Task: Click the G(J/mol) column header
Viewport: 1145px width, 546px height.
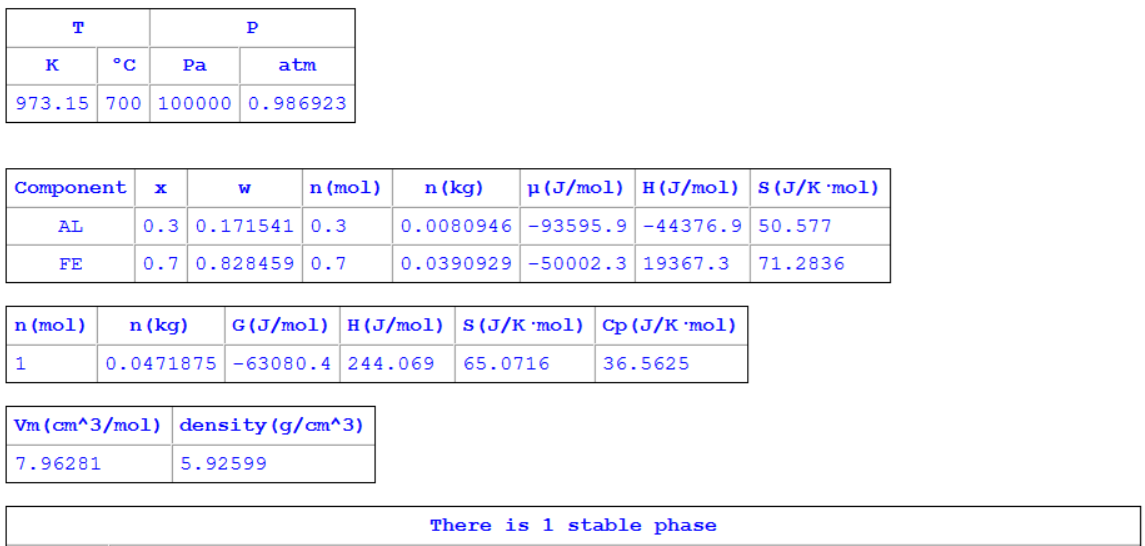Action: coord(281,325)
